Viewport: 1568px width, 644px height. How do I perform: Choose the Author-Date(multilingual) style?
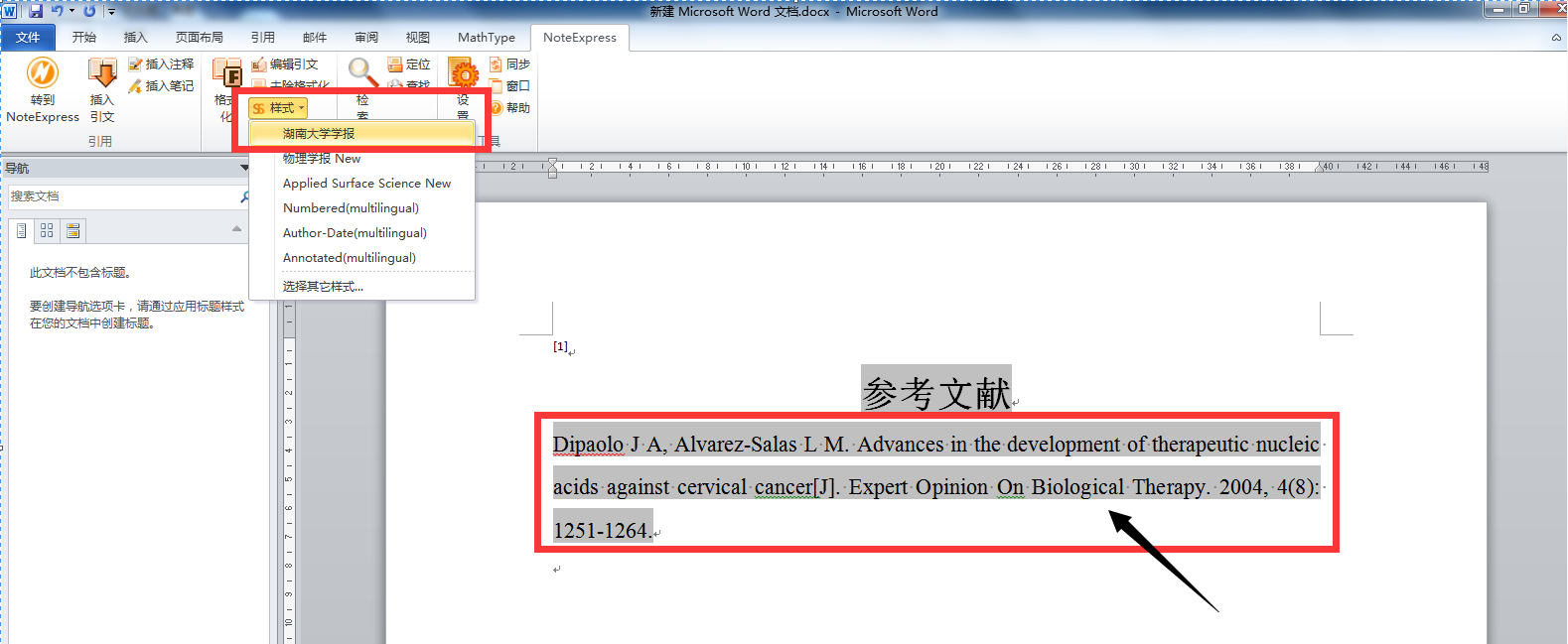click(x=361, y=233)
